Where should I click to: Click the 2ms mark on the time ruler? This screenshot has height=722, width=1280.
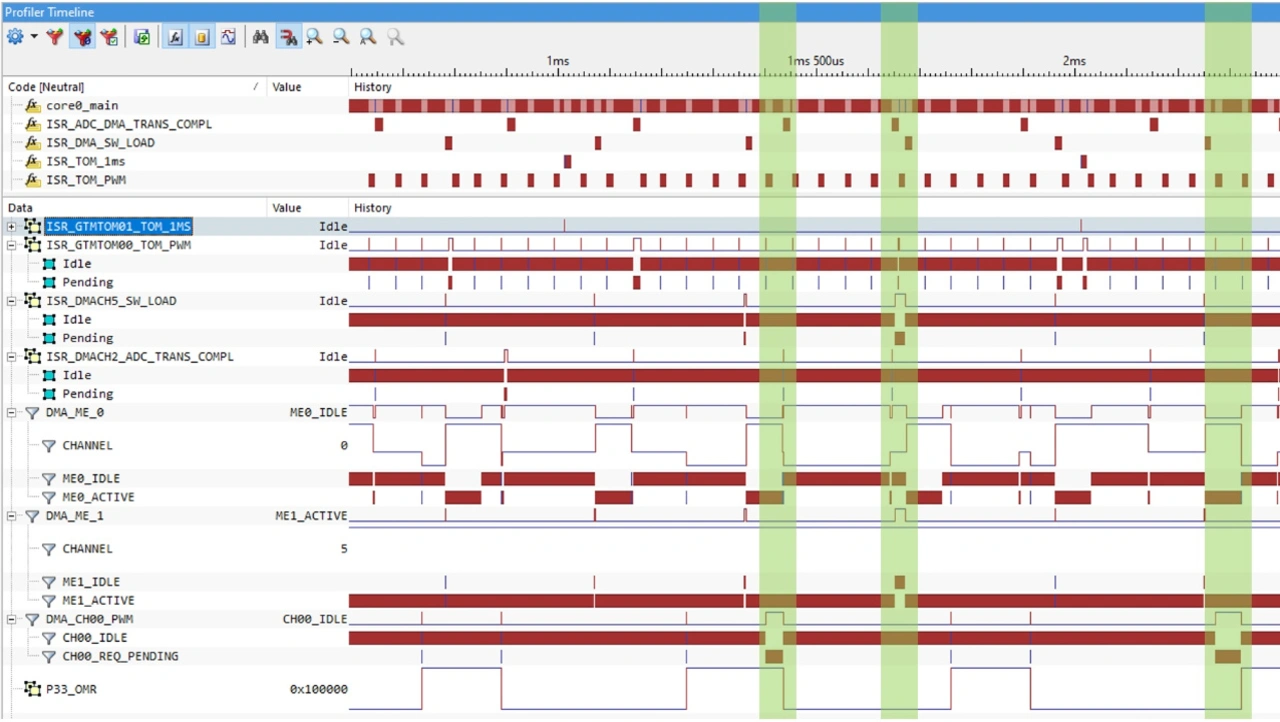pos(1074,62)
